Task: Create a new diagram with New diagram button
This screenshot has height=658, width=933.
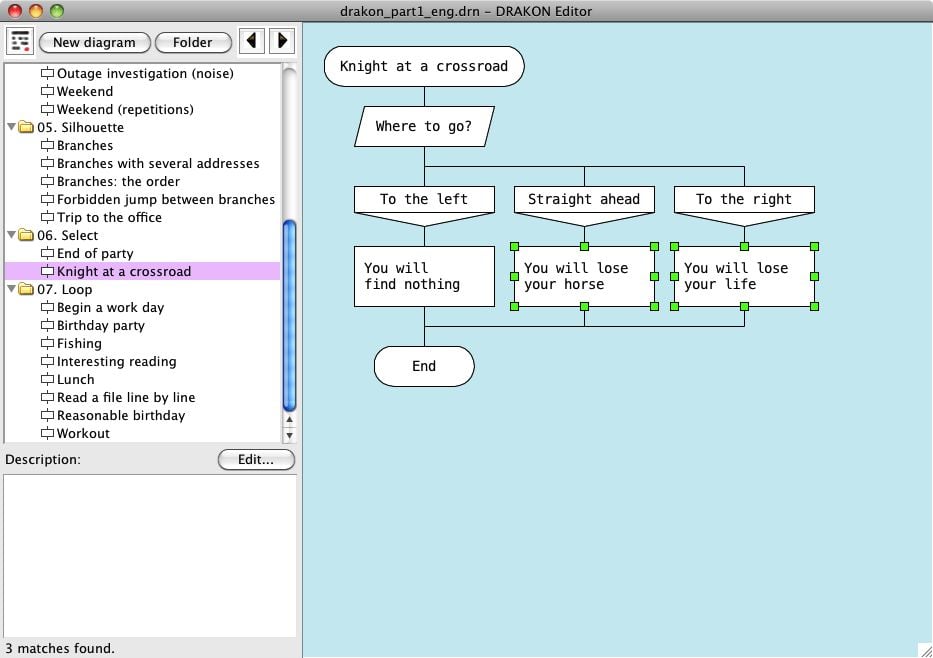Action: click(94, 42)
